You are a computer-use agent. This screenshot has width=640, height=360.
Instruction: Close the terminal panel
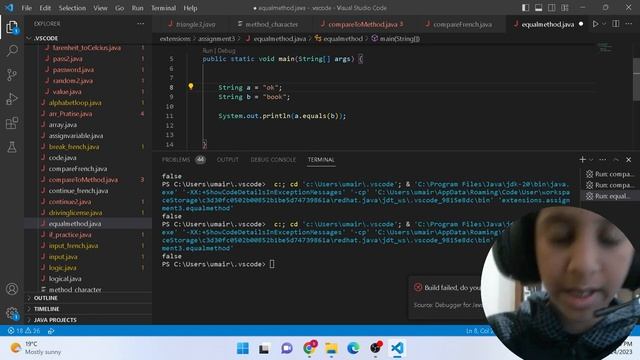(x=629, y=160)
